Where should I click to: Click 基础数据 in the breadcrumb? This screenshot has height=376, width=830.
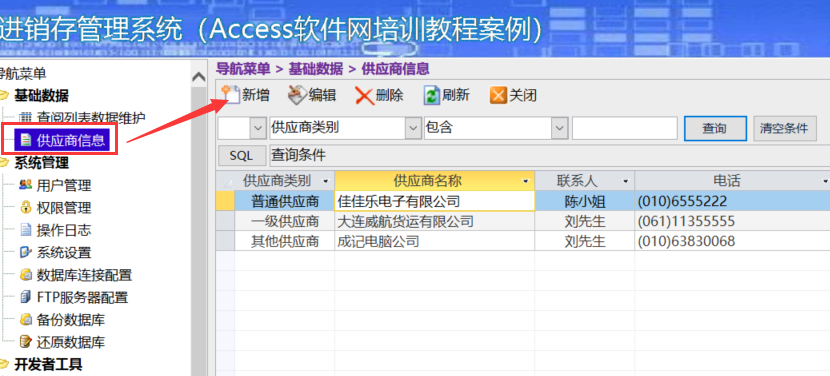tap(315, 68)
